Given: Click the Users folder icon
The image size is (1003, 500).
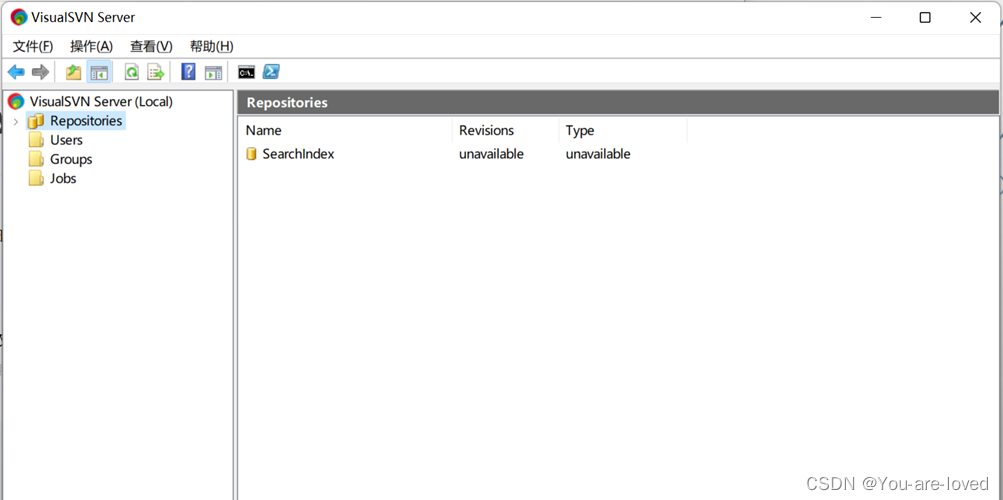Looking at the screenshot, I should coord(36,140).
